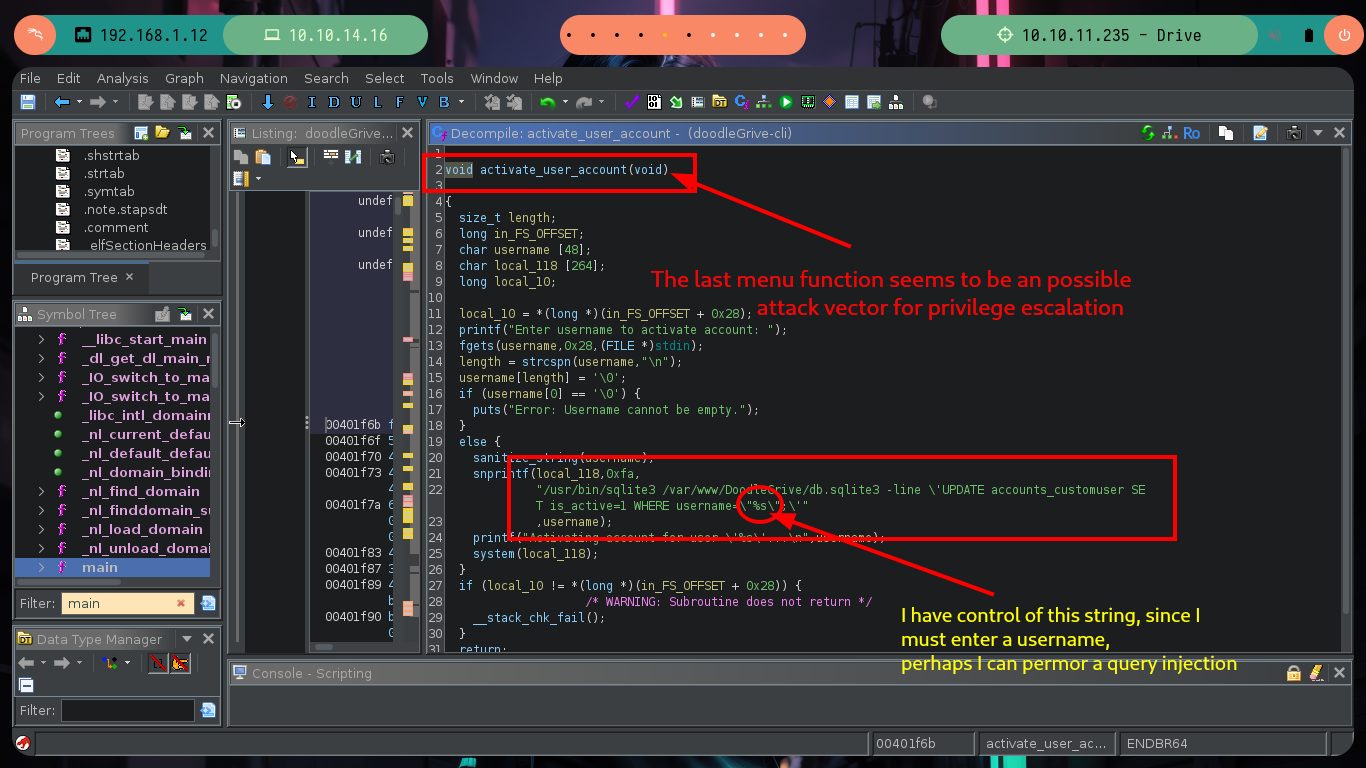Click the clear console eraser icon
The height and width of the screenshot is (768, 1366).
1316,673
